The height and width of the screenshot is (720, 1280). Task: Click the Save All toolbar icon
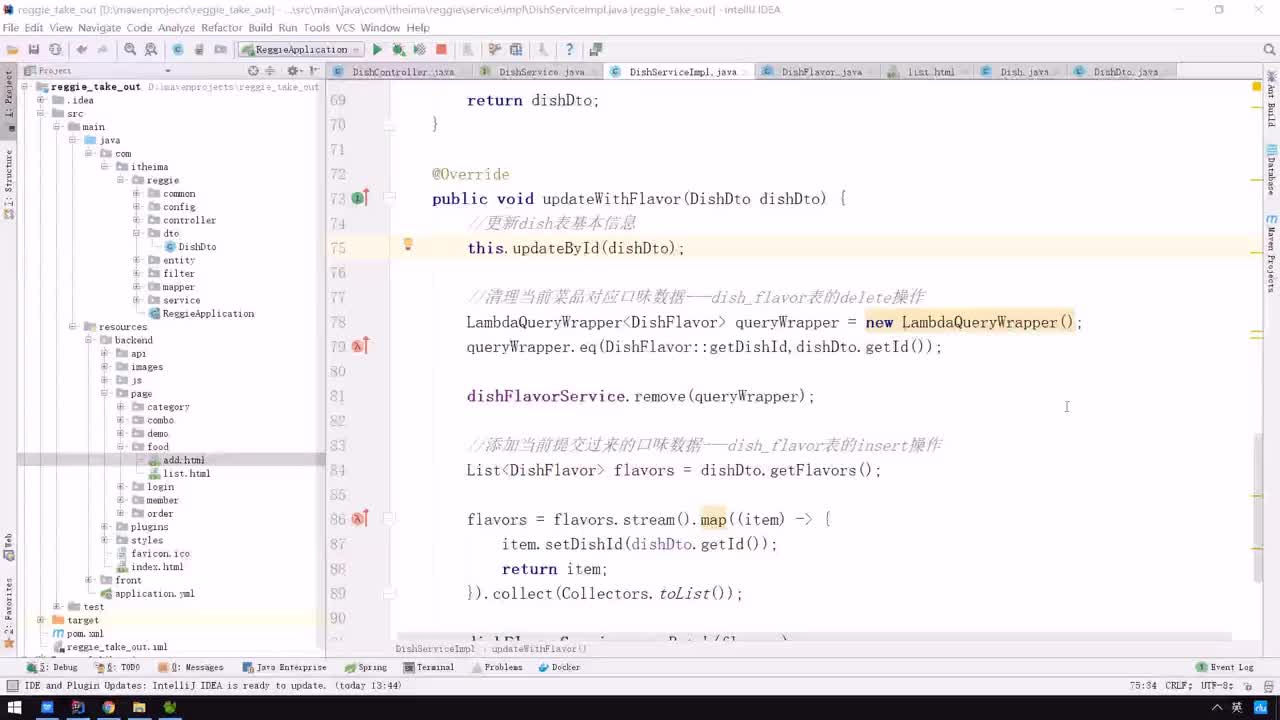pos(34,49)
